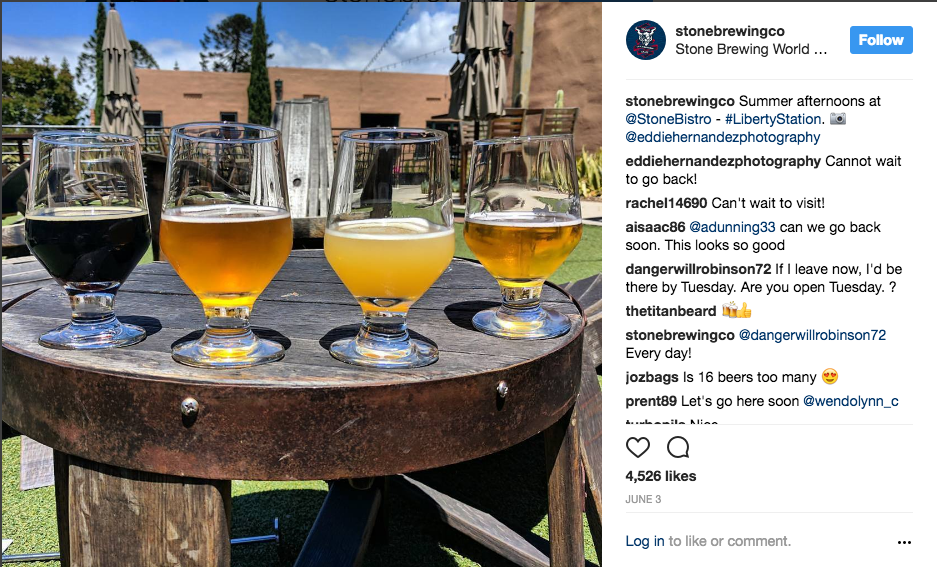Open the stonebrewingco username in header

(x=730, y=31)
